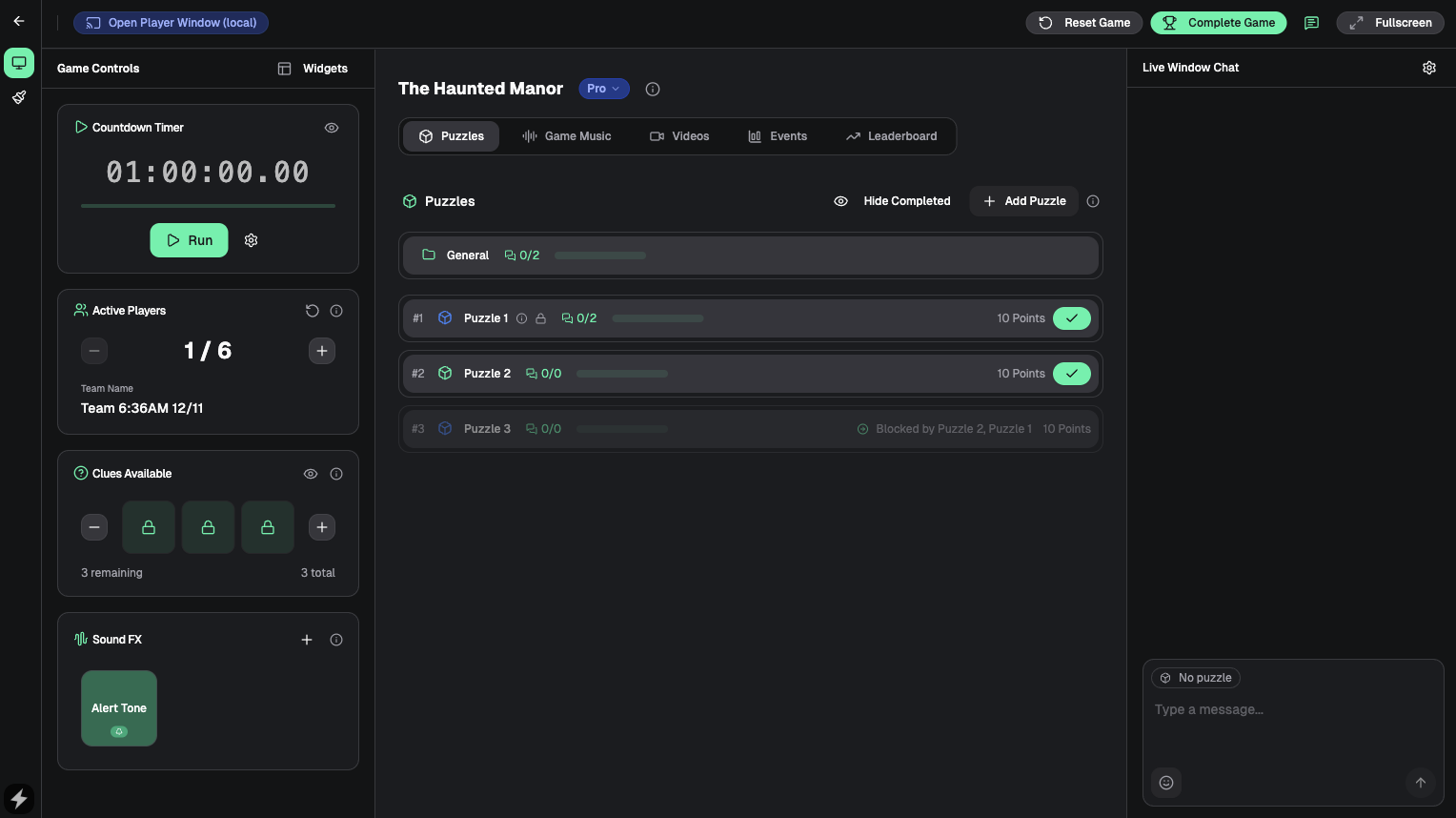Image resolution: width=1456 pixels, height=818 pixels.
Task: Click the back arrow icon
Action: [19, 21]
